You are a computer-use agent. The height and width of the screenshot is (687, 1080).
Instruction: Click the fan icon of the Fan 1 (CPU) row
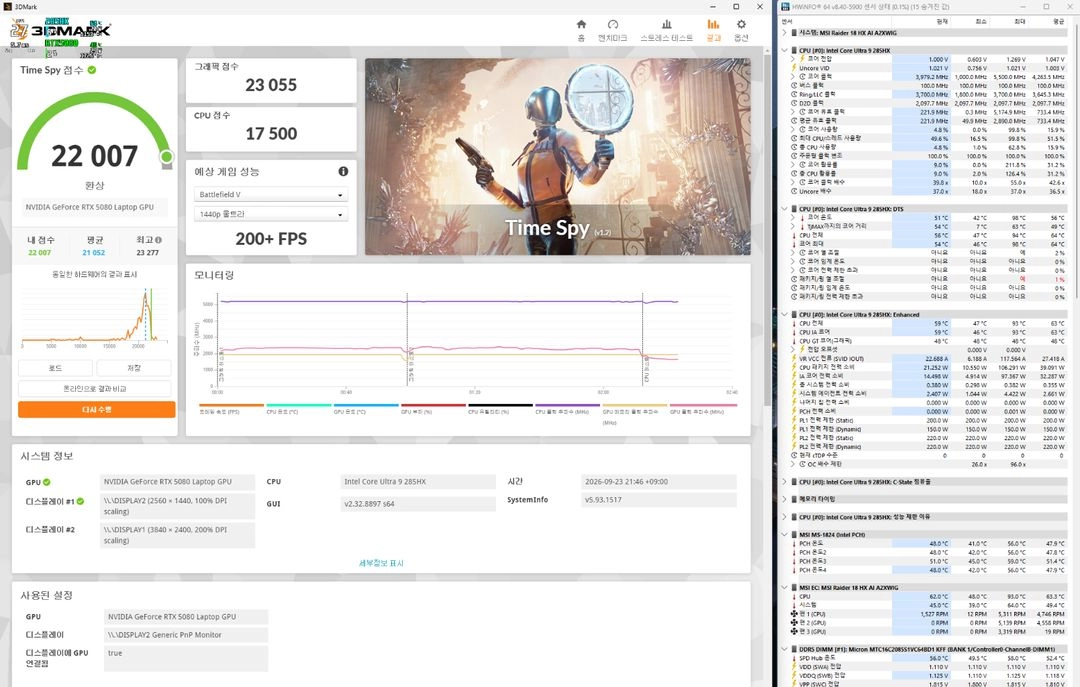click(x=795, y=614)
